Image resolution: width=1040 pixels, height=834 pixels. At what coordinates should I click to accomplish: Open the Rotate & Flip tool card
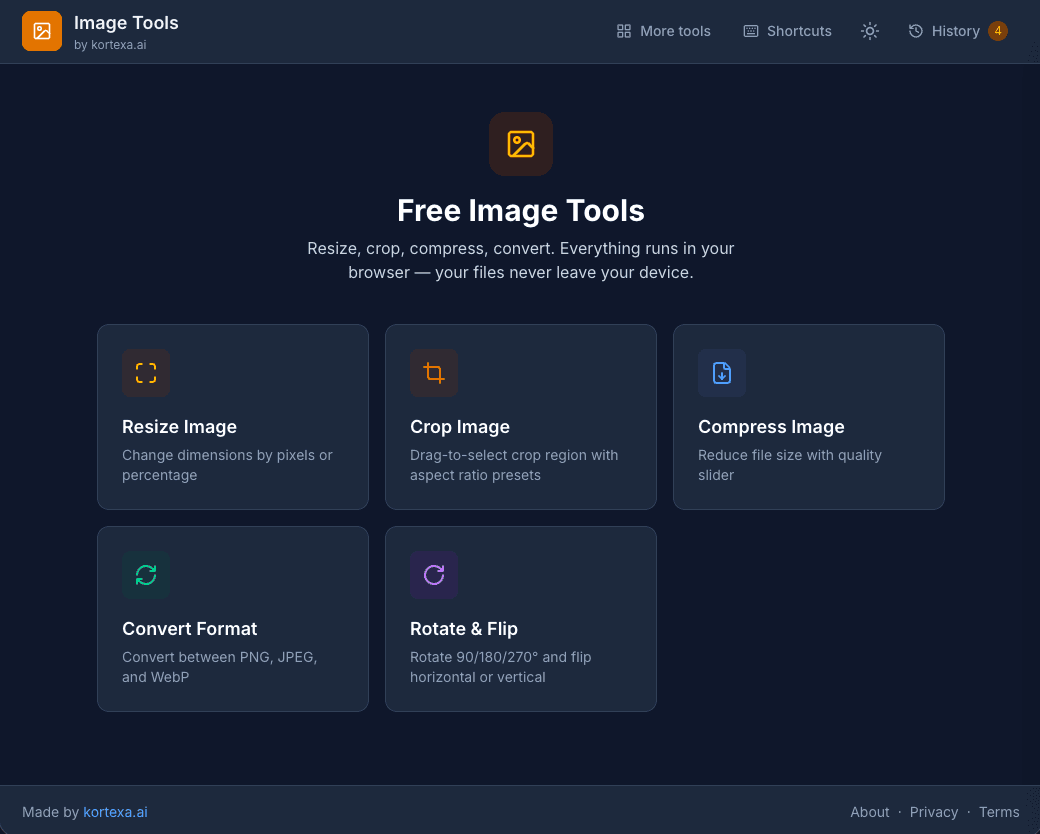tap(520, 618)
